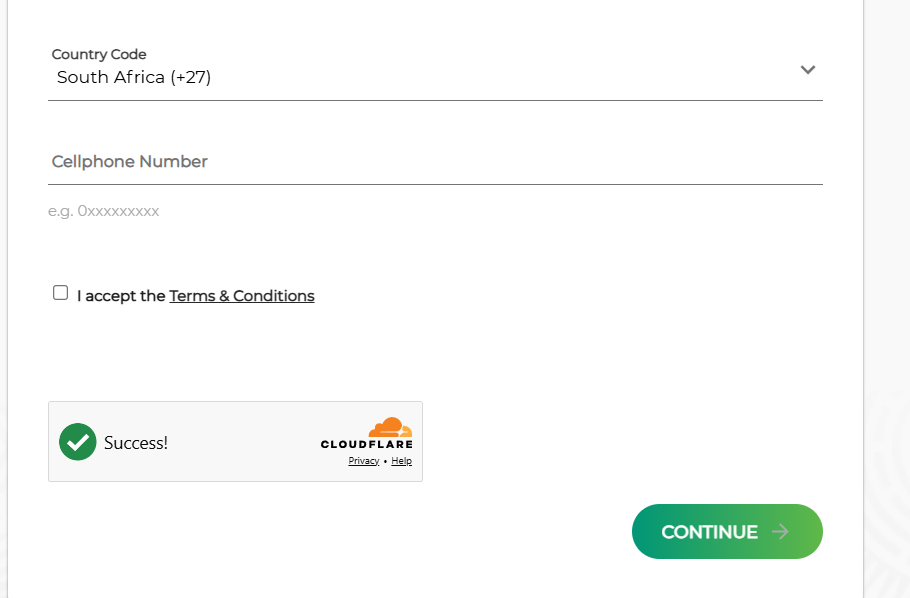
Task: Select the underline area of Cellphone Number field
Action: click(x=435, y=184)
